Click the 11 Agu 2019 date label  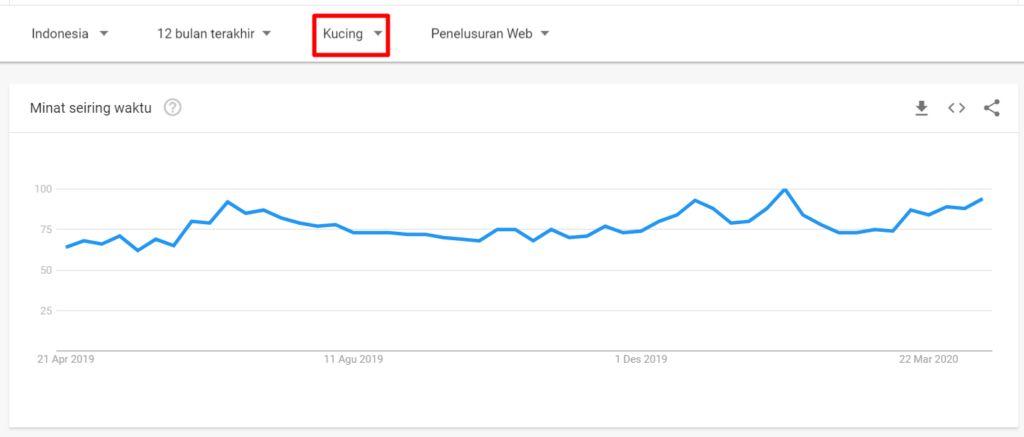coord(354,360)
